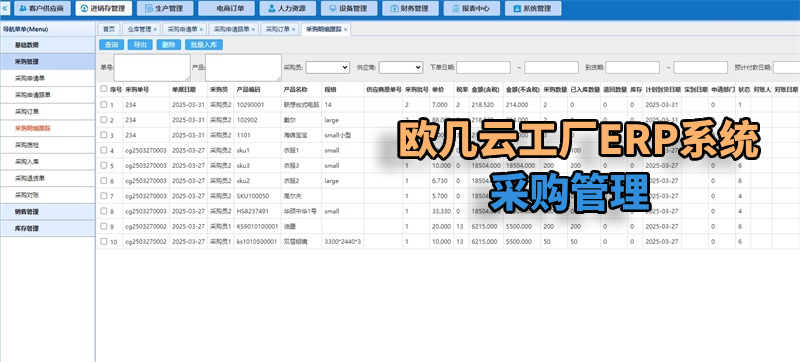Open the 设备管理 module with monitor icon
The height and width of the screenshot is (362, 800).
coord(349,9)
